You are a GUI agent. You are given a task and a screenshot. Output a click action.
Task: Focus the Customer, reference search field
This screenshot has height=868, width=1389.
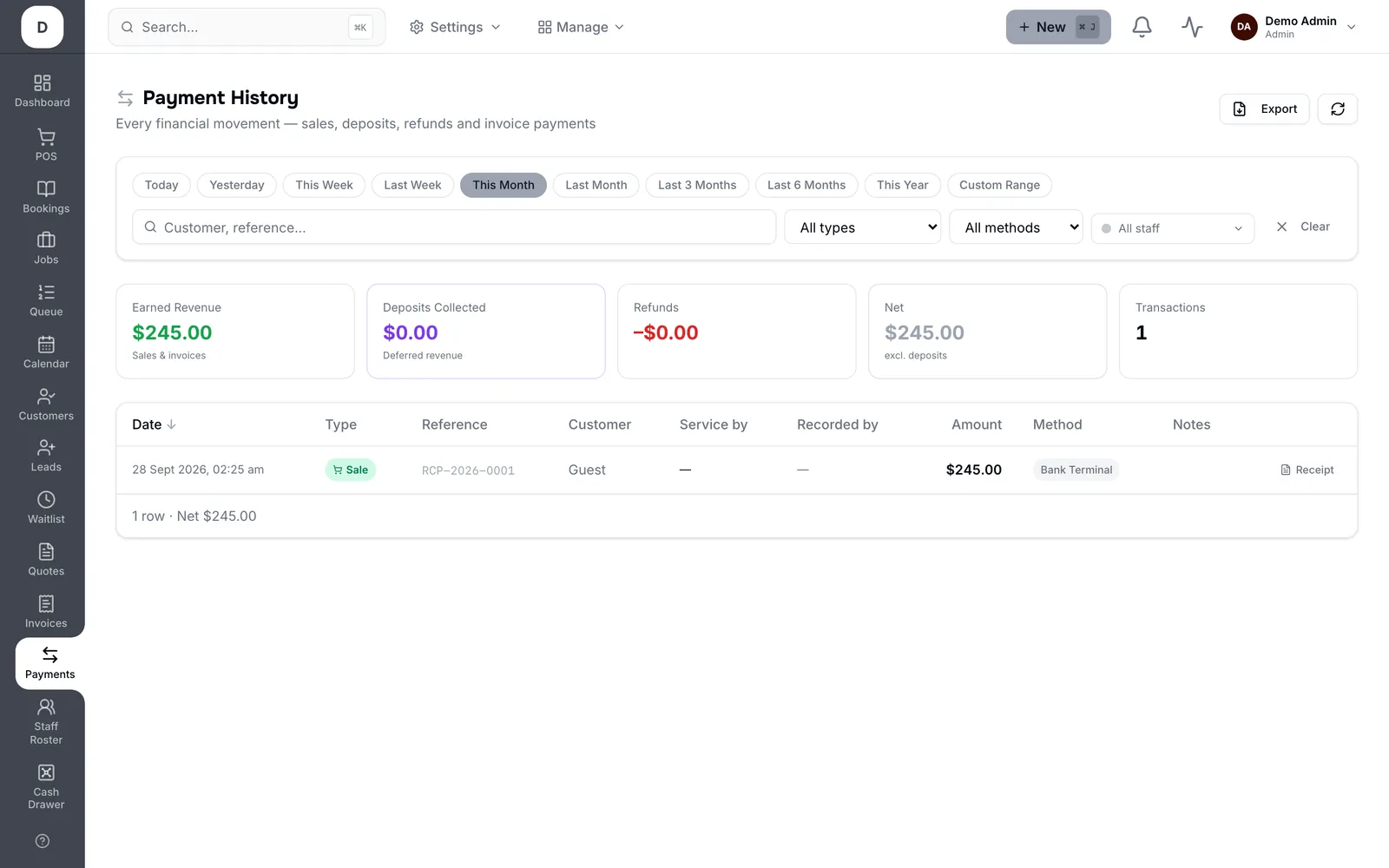tap(454, 227)
